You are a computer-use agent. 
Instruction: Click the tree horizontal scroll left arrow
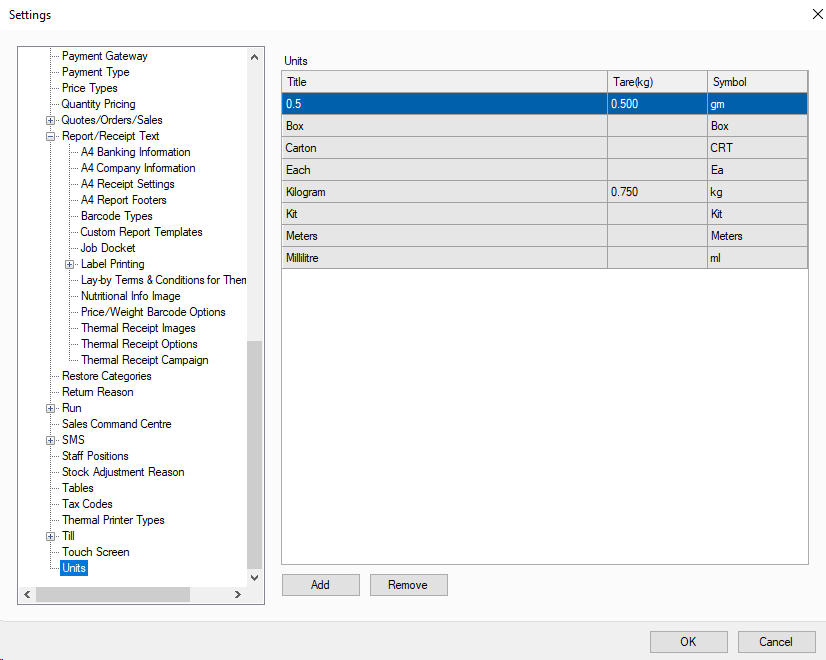tap(27, 594)
